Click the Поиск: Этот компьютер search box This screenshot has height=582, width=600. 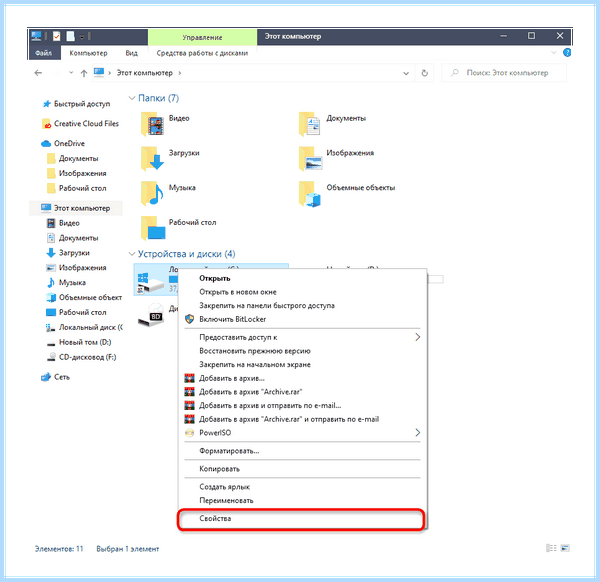504,73
